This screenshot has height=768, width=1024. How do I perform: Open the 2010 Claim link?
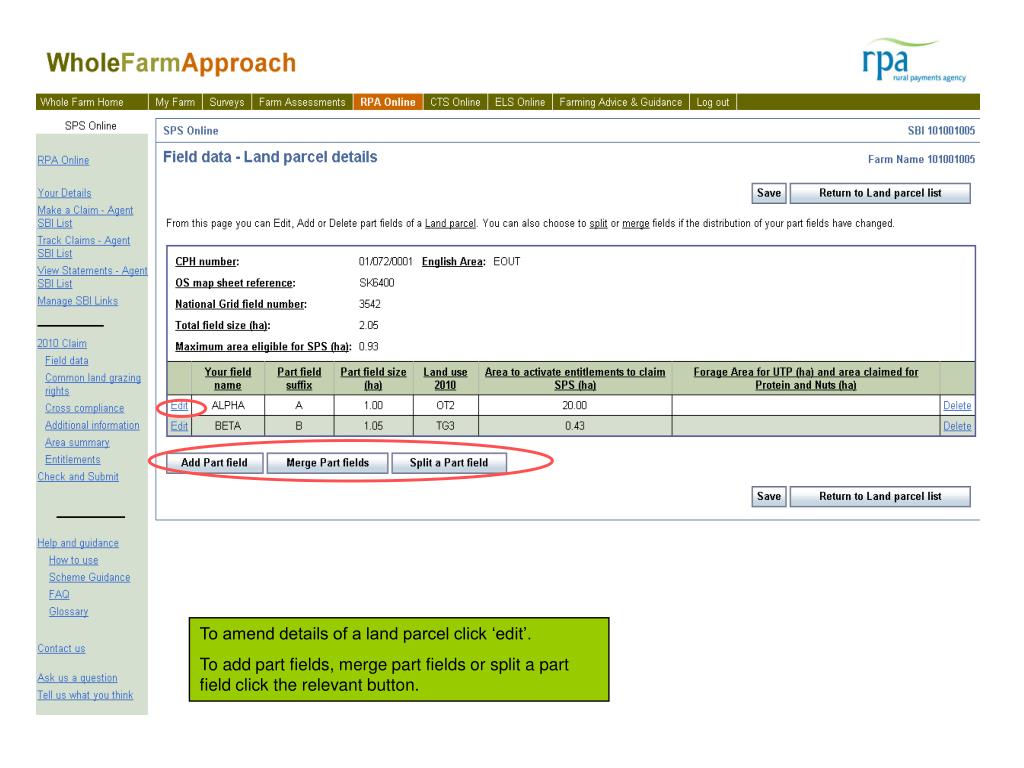[x=62, y=343]
